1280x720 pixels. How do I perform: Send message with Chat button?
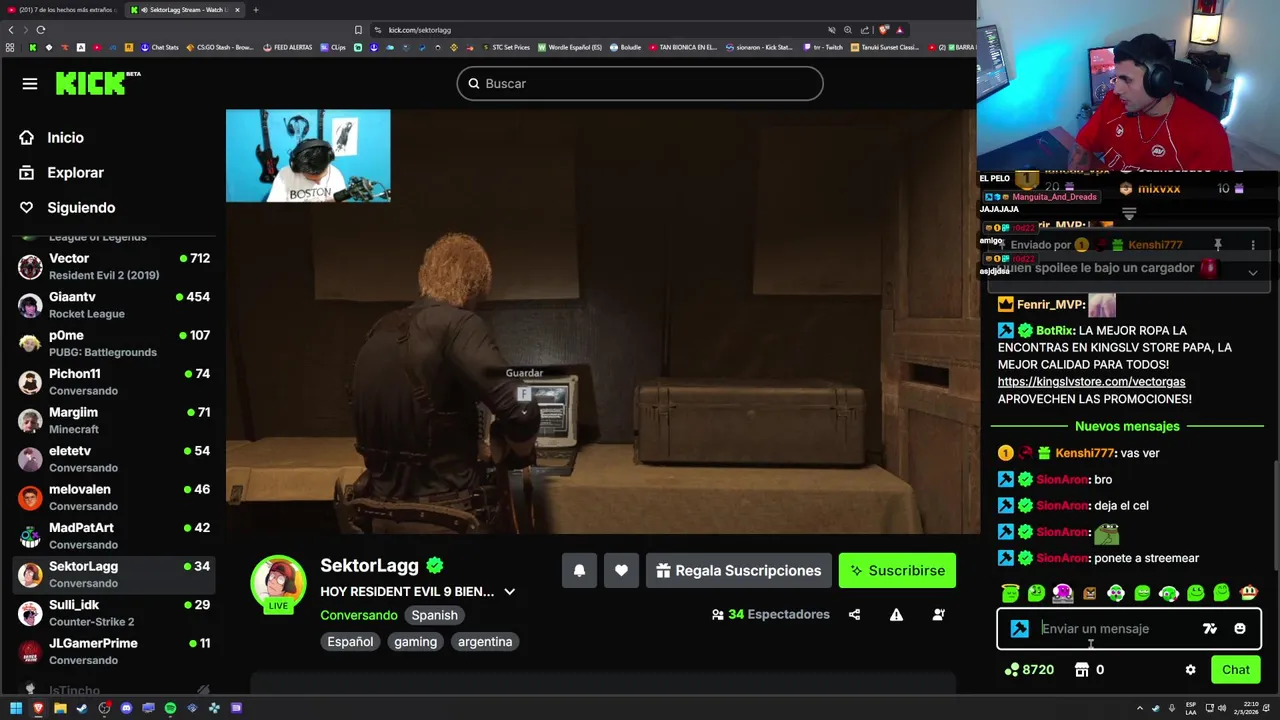[1235, 670]
